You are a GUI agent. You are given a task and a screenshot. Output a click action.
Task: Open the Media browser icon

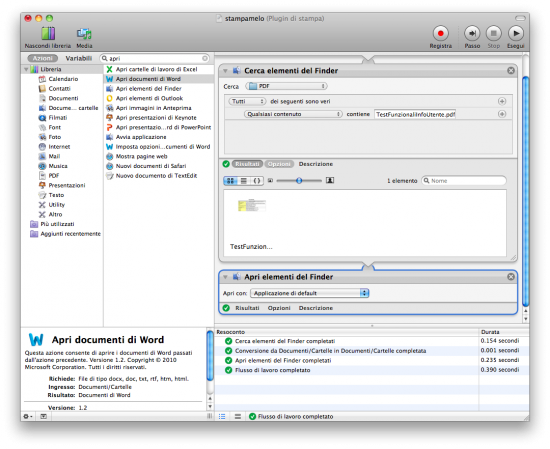[x=84, y=34]
